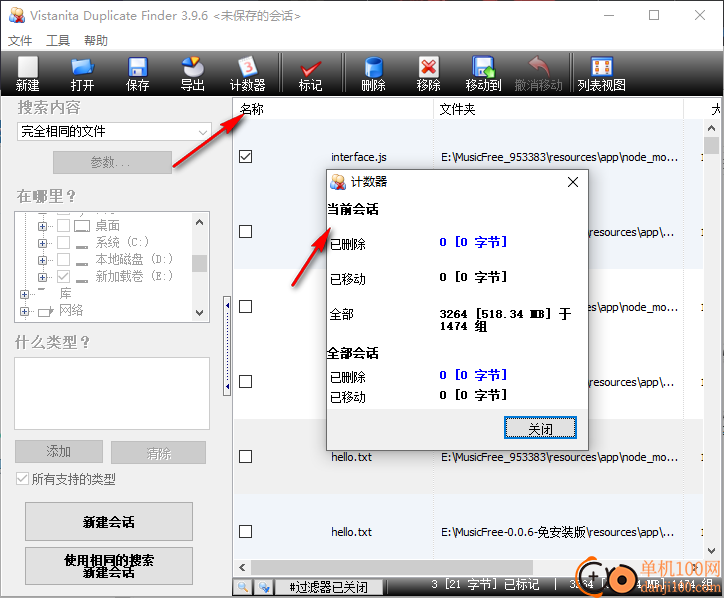The image size is (724, 598).
Task: Click the 清除 file type button
Action: tap(158, 453)
